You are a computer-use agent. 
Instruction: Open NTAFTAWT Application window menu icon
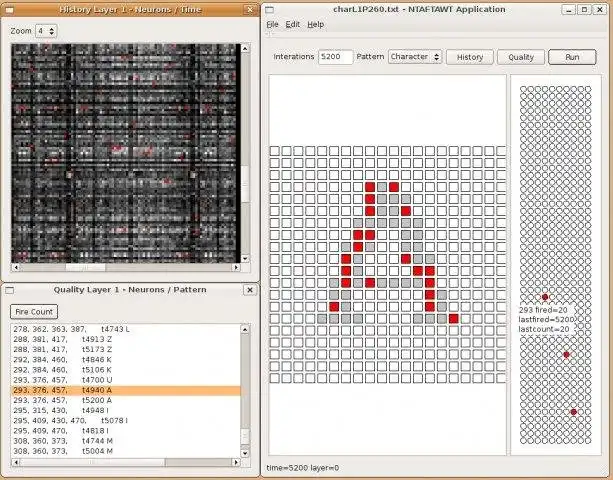269,10
